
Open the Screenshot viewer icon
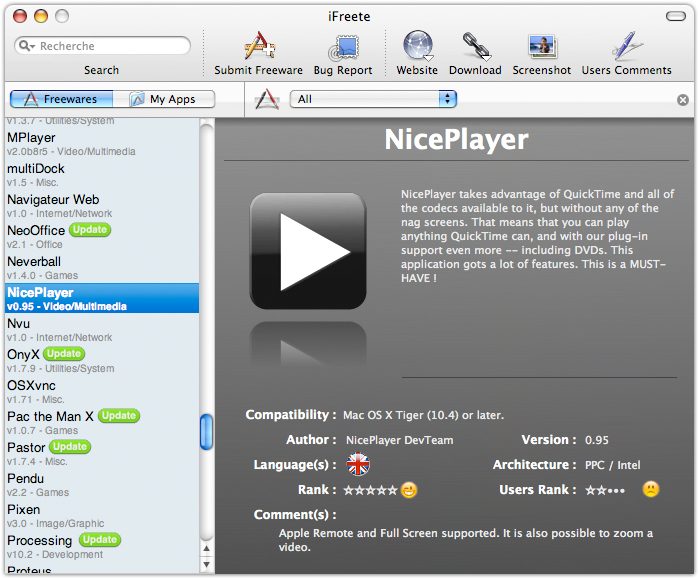(542, 46)
